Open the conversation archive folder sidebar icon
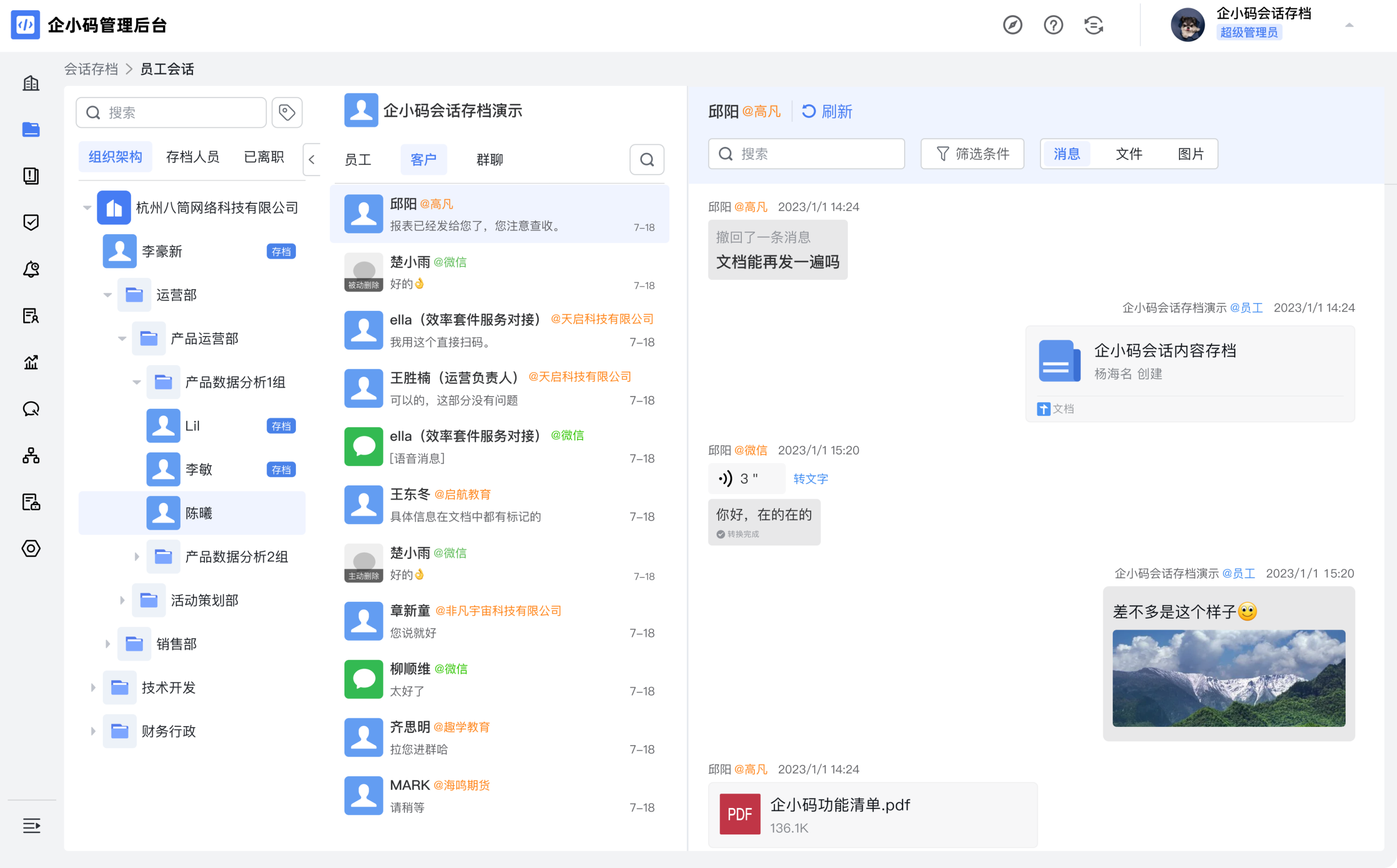1397x868 pixels. tap(31, 129)
